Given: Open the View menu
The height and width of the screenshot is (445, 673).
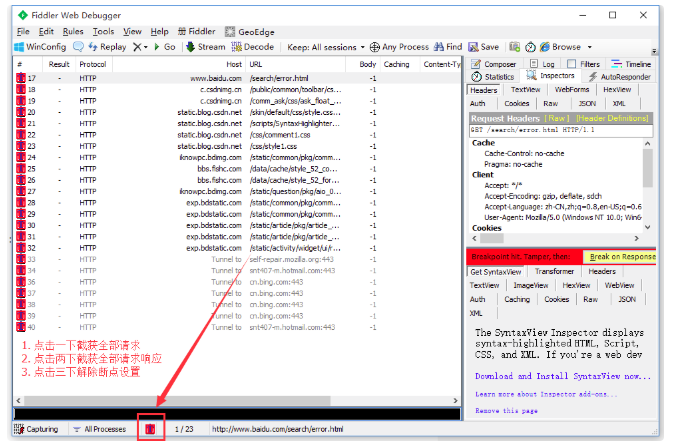Looking at the screenshot, I should tap(132, 32).
